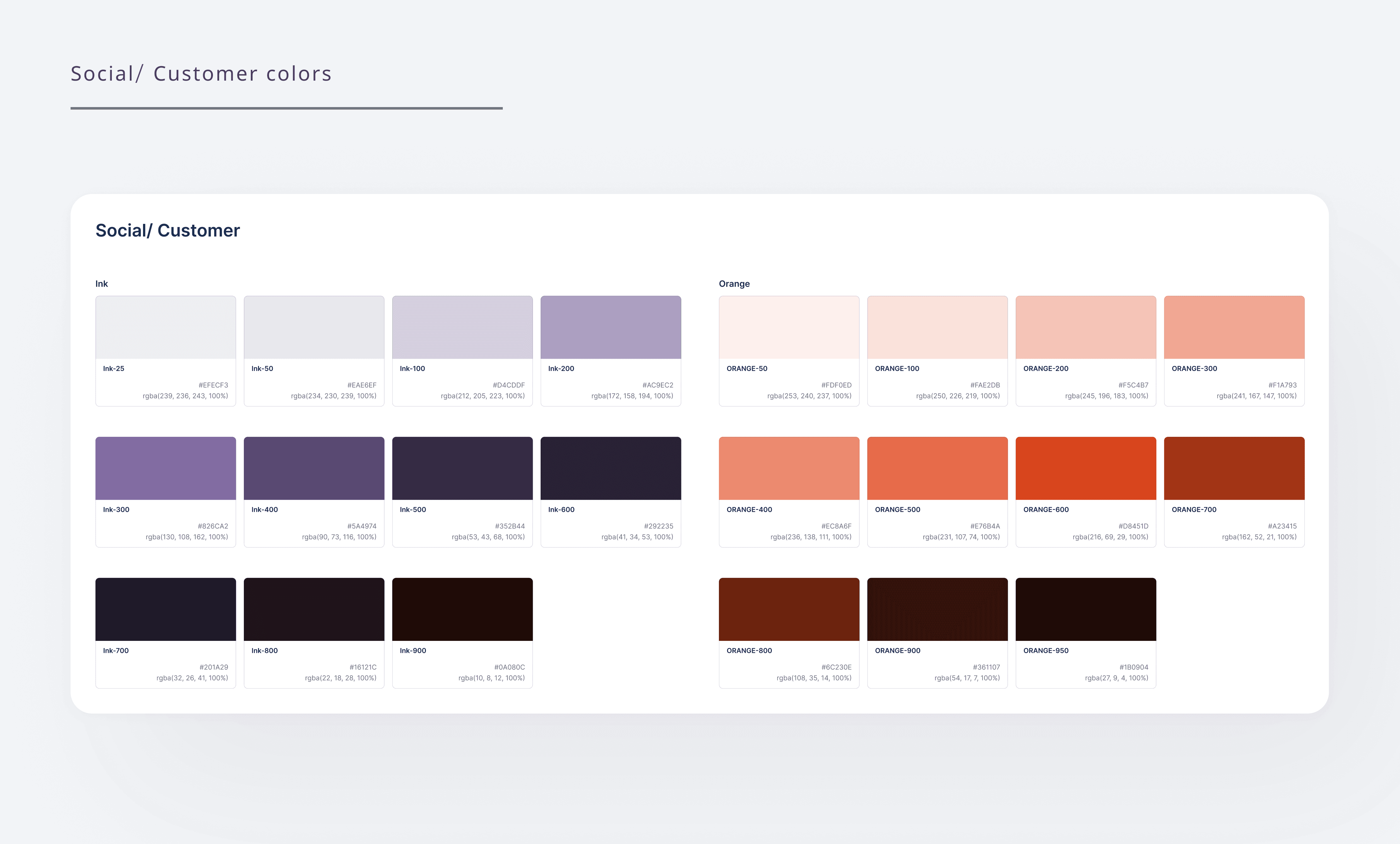Screen dimensions: 1400x844
Task: Click the ORANGE-400 salmon swatch
Action: pyautogui.click(x=789, y=467)
